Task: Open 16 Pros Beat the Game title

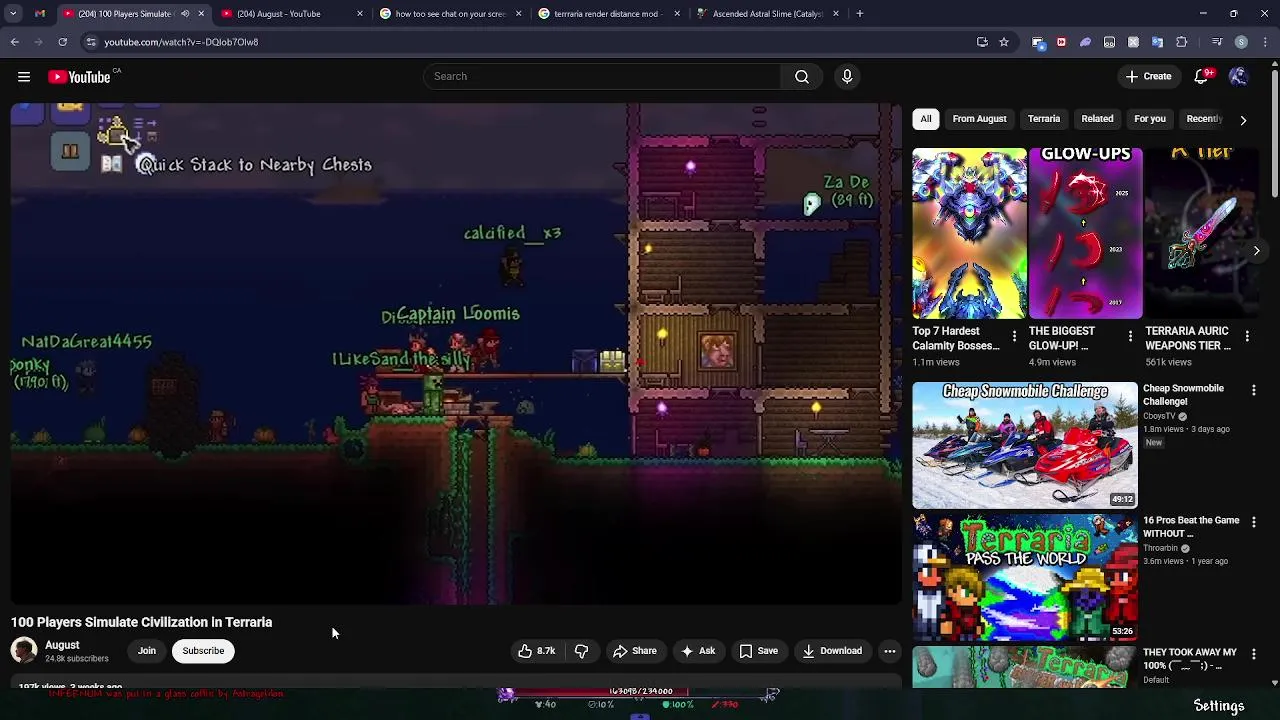Action: tap(1191, 527)
